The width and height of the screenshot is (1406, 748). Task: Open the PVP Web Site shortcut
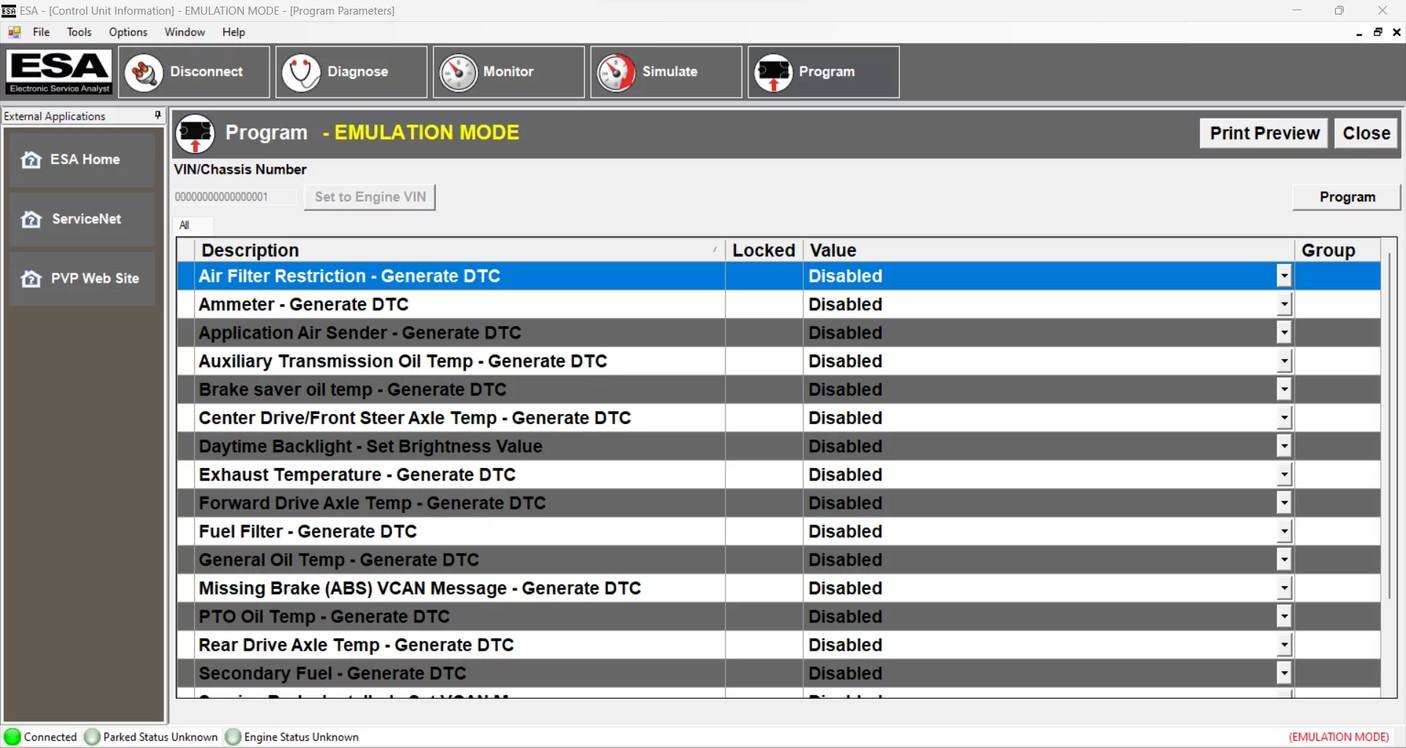[84, 278]
